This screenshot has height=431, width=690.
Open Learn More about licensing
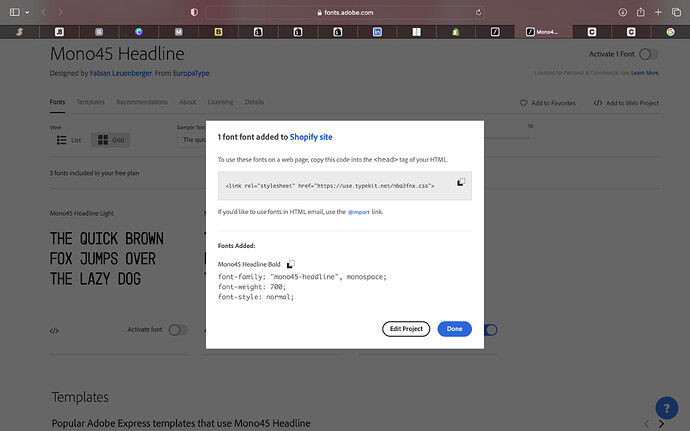(x=645, y=73)
